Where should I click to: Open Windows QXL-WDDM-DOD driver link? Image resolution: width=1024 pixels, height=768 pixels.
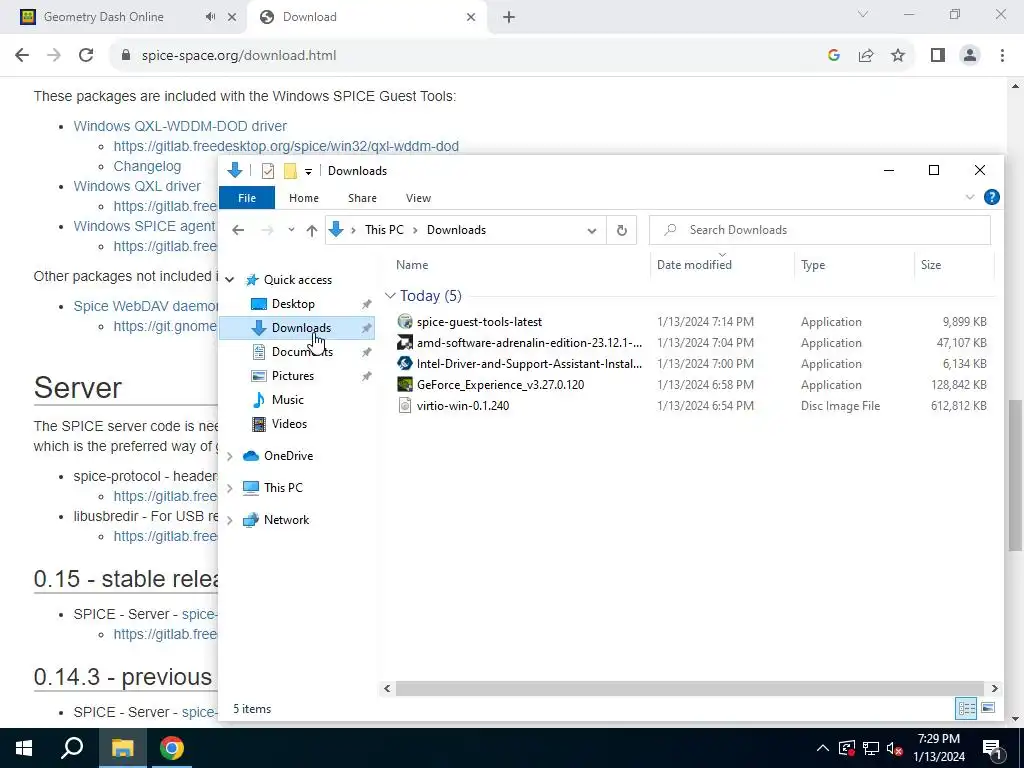tap(180, 126)
